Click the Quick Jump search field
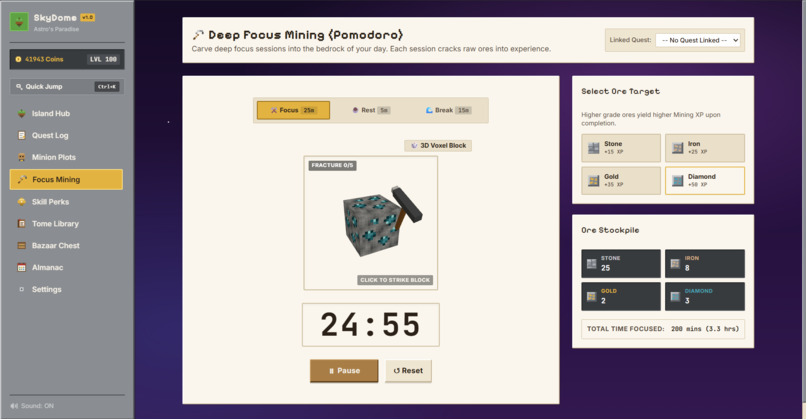 [67, 86]
